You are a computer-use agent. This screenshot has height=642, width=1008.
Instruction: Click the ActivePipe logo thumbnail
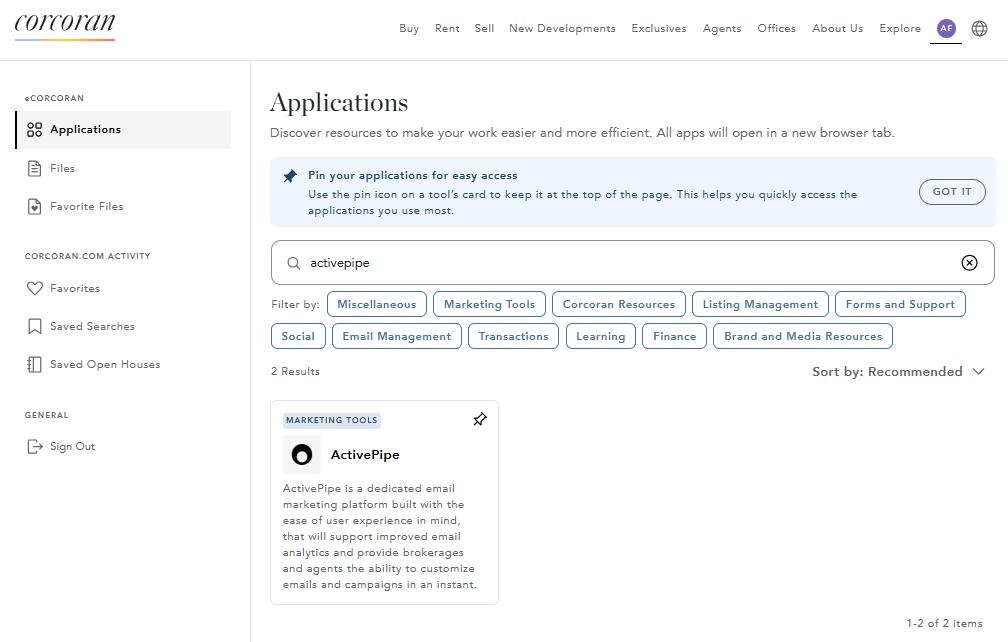302,454
